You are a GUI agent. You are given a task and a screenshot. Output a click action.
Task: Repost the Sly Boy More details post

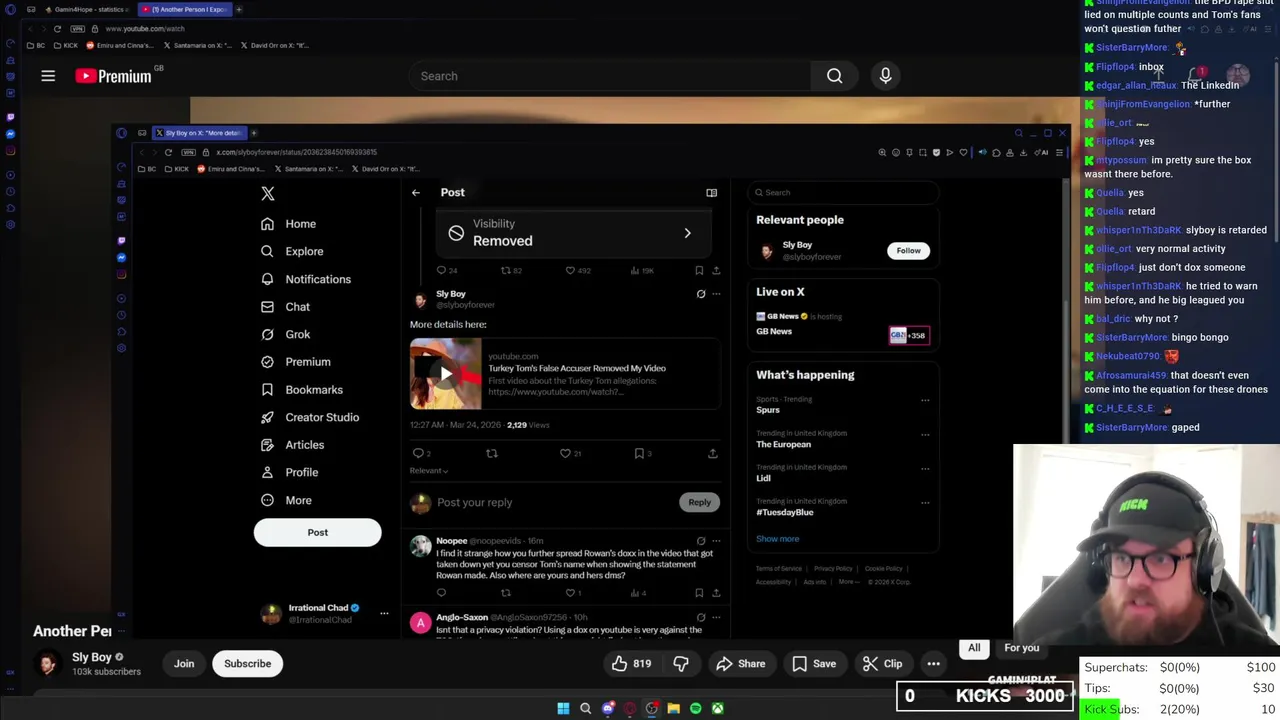[491, 453]
